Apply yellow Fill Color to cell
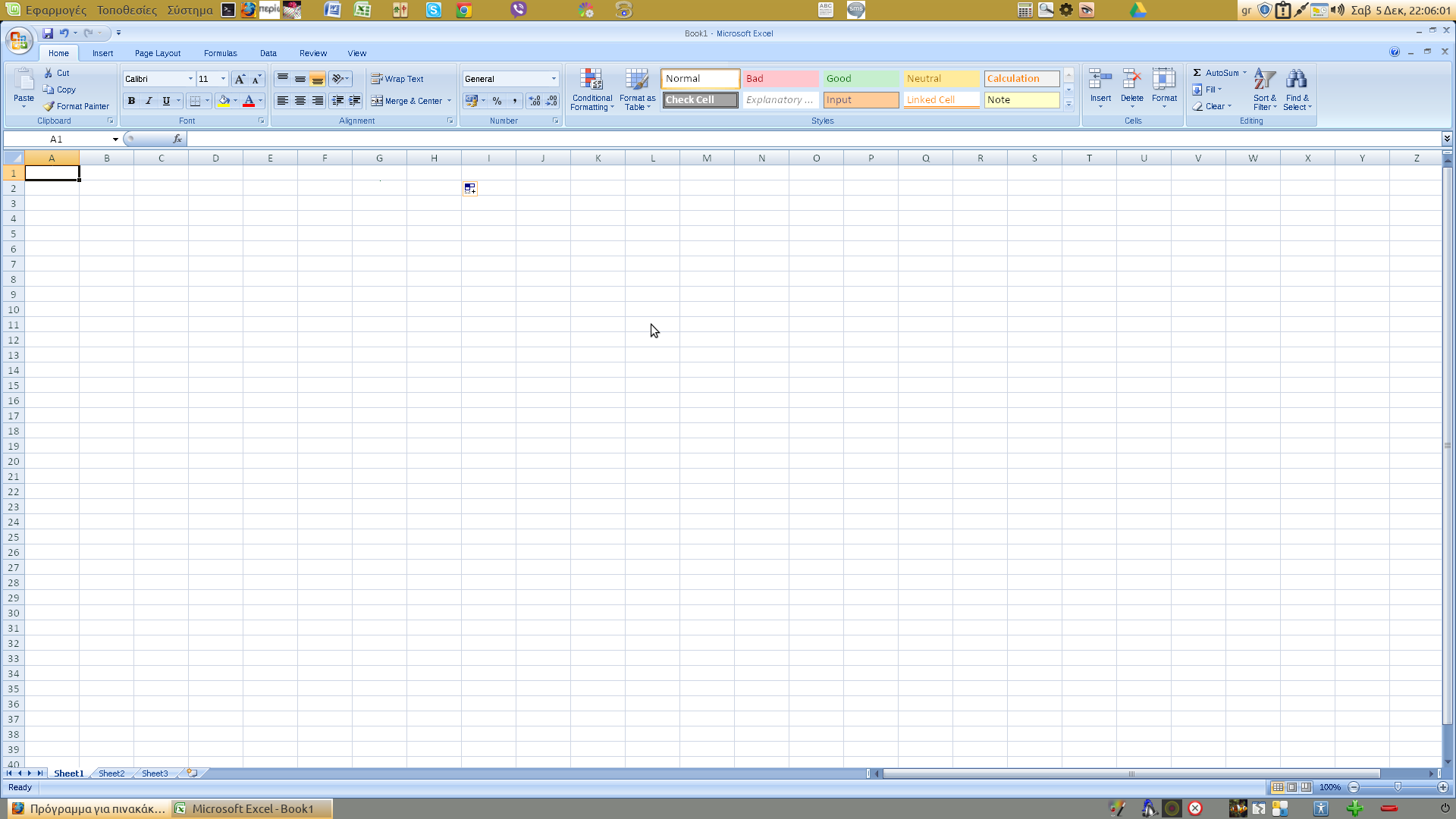Viewport: 1456px width, 819px height. (224, 101)
